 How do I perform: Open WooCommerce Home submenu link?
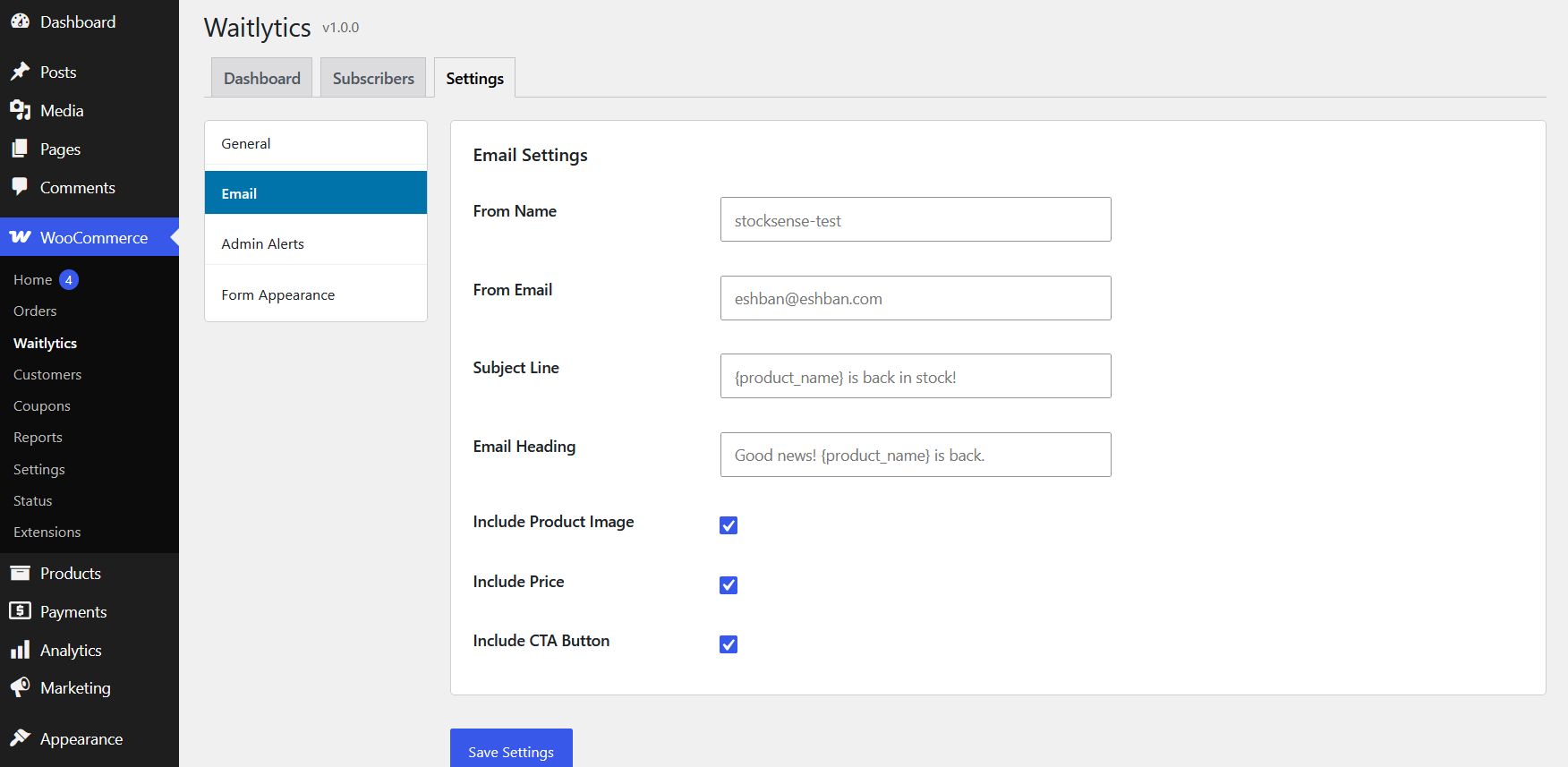pyautogui.click(x=33, y=280)
